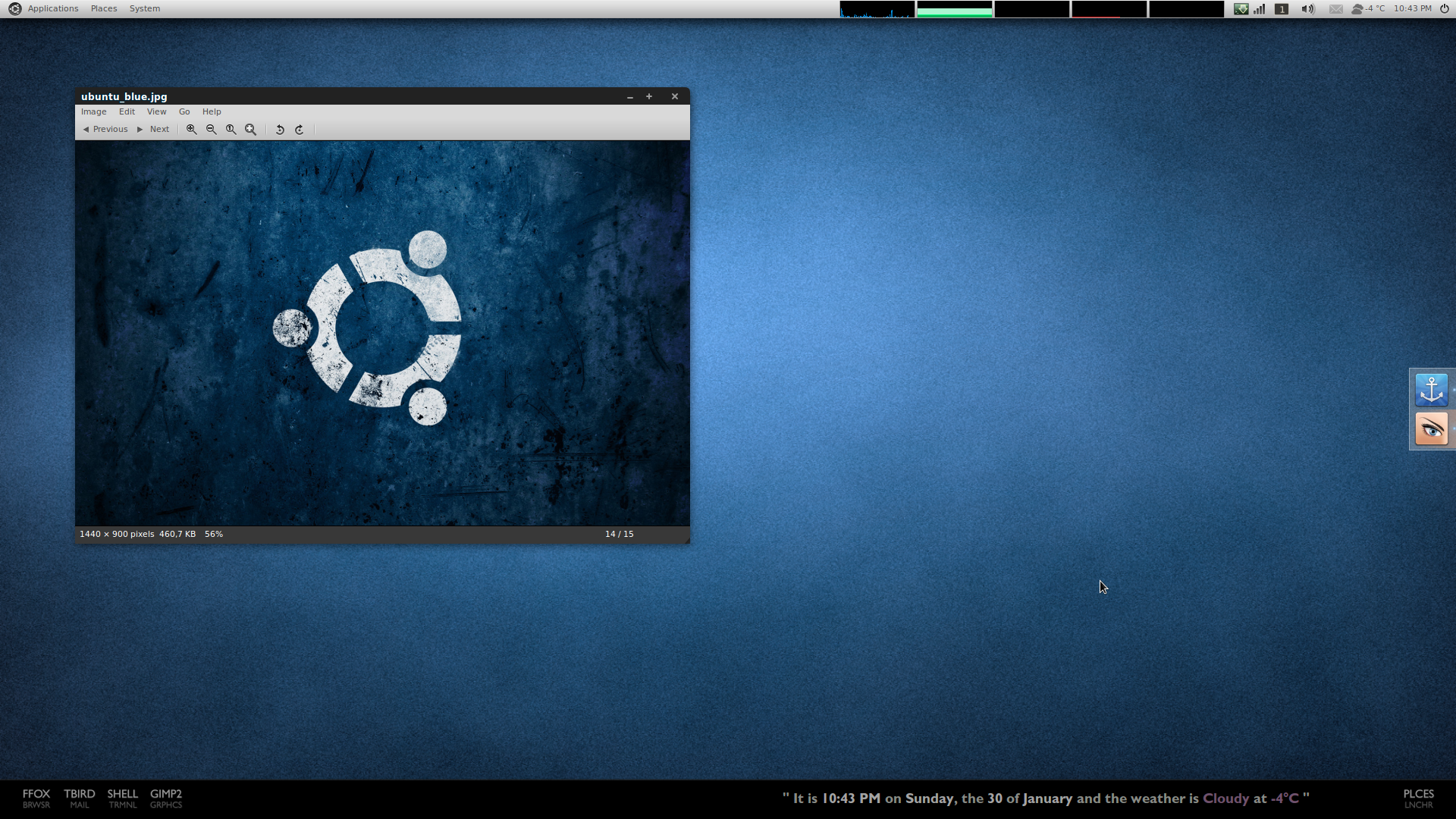Viewport: 1456px width, 819px height.
Task: Click the rotate counterclockwise icon
Action: click(280, 129)
